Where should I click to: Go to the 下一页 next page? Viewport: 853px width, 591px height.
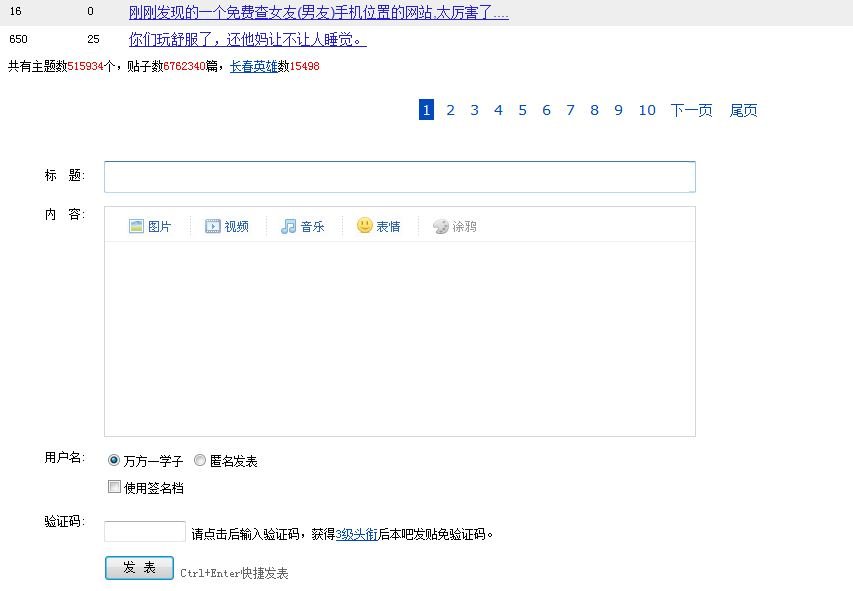(691, 110)
